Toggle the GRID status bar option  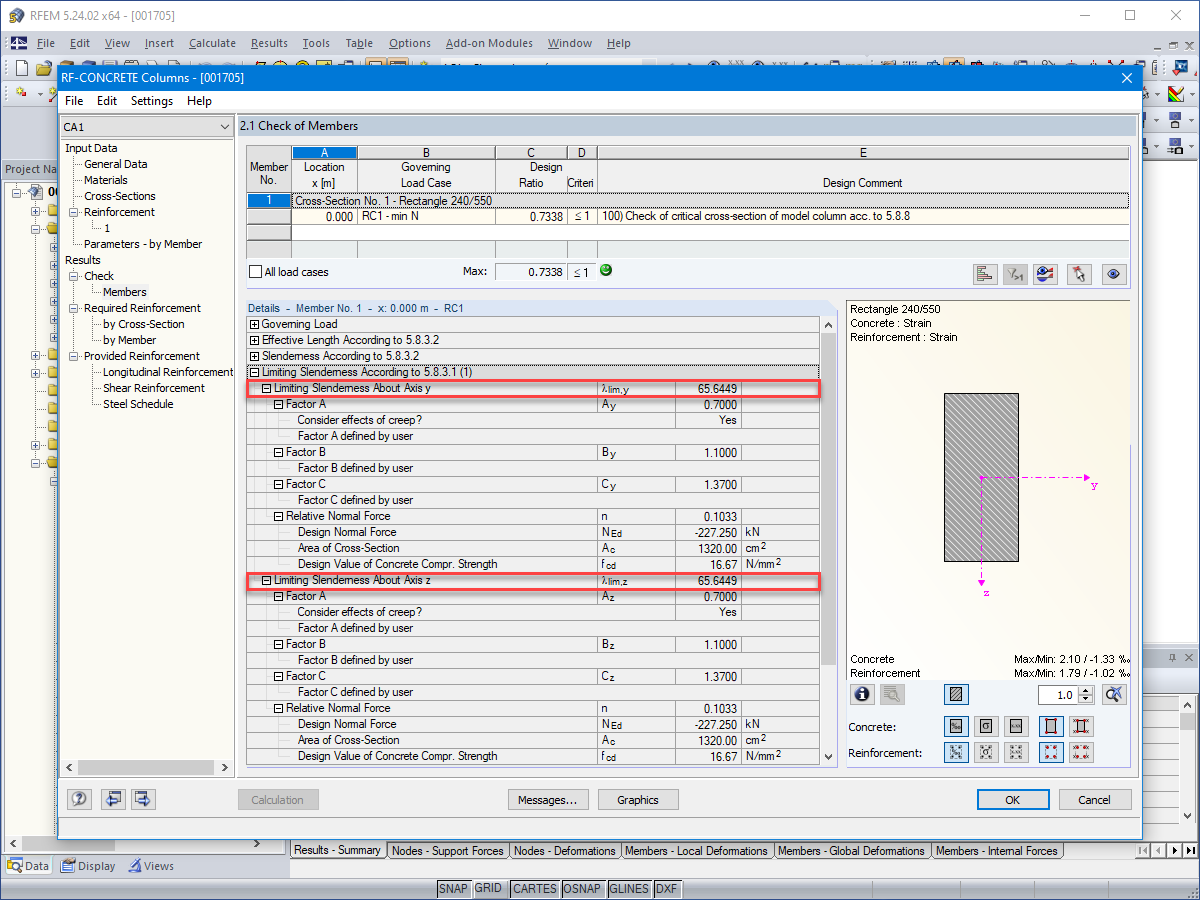tap(488, 889)
